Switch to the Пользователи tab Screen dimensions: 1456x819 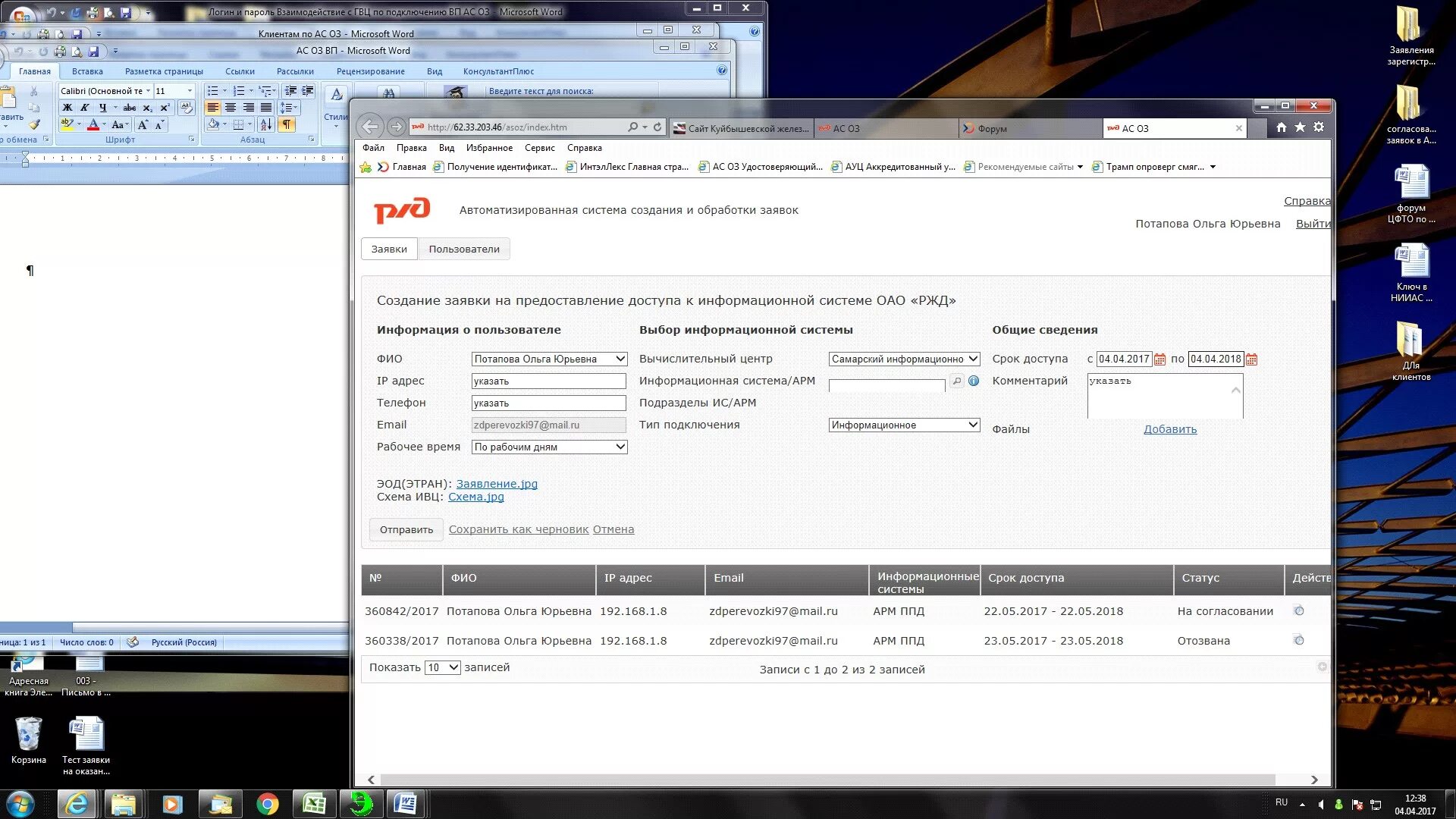tap(464, 249)
